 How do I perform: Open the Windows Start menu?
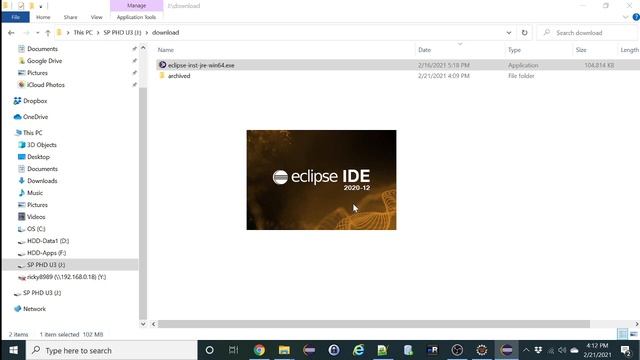click(13, 350)
